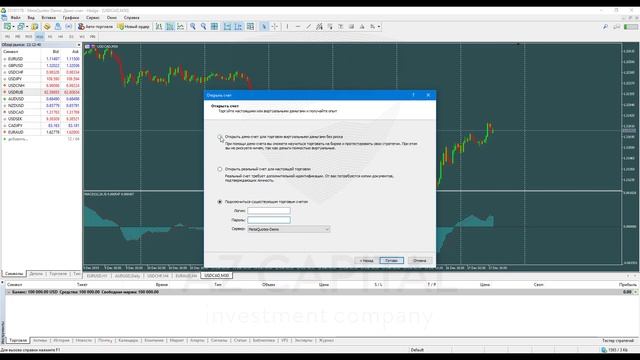Open the Справка menu

131,18
